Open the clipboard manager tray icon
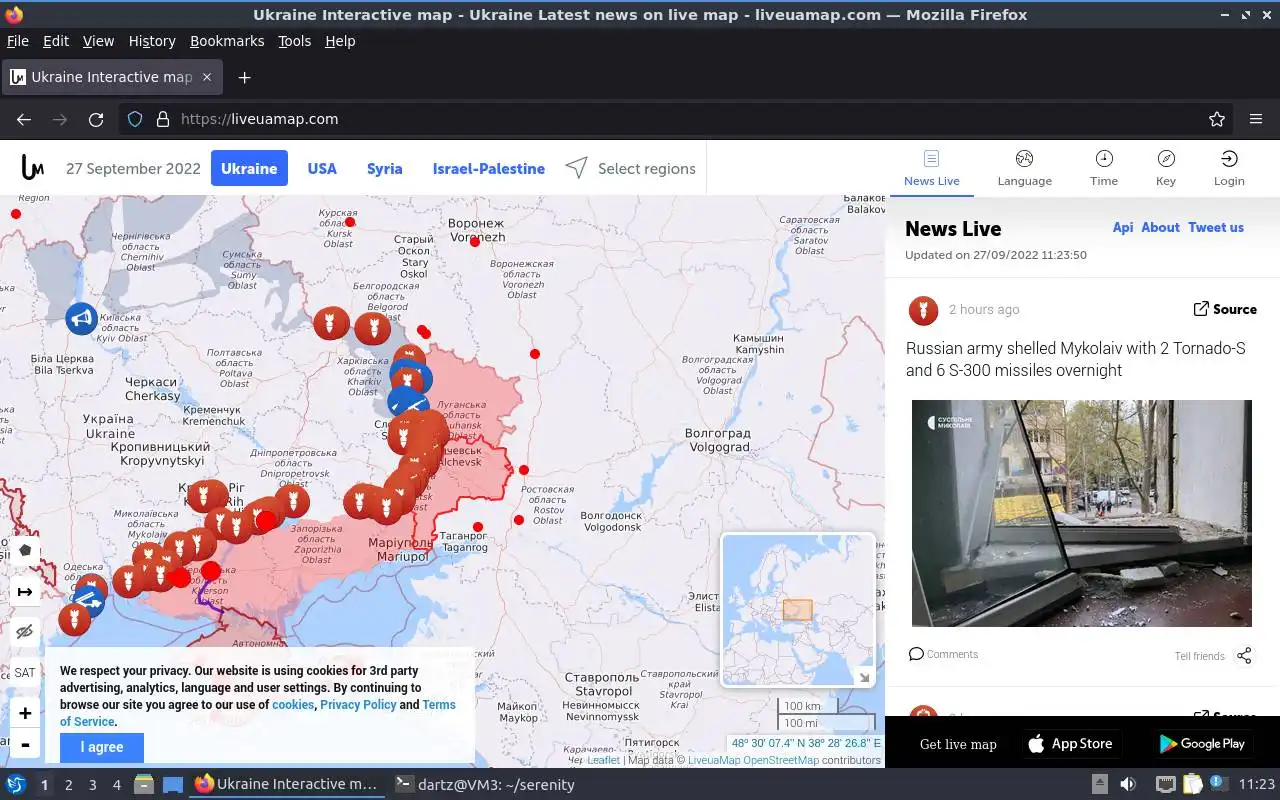This screenshot has height=800, width=1280. pos(1192,785)
